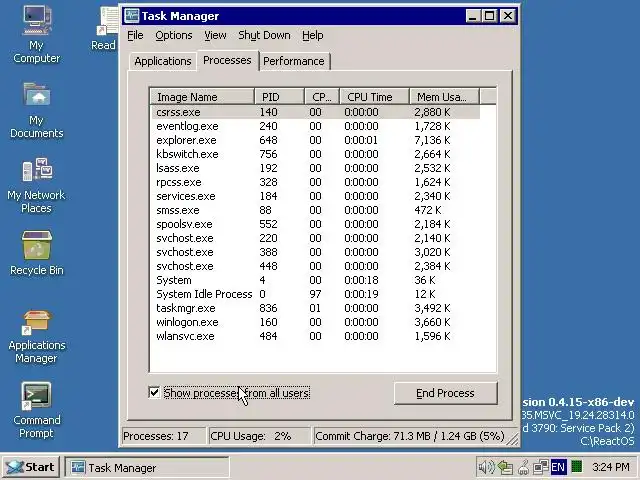Screen dimensions: 640x480
Task: Click the End Process button
Action: 445,393
